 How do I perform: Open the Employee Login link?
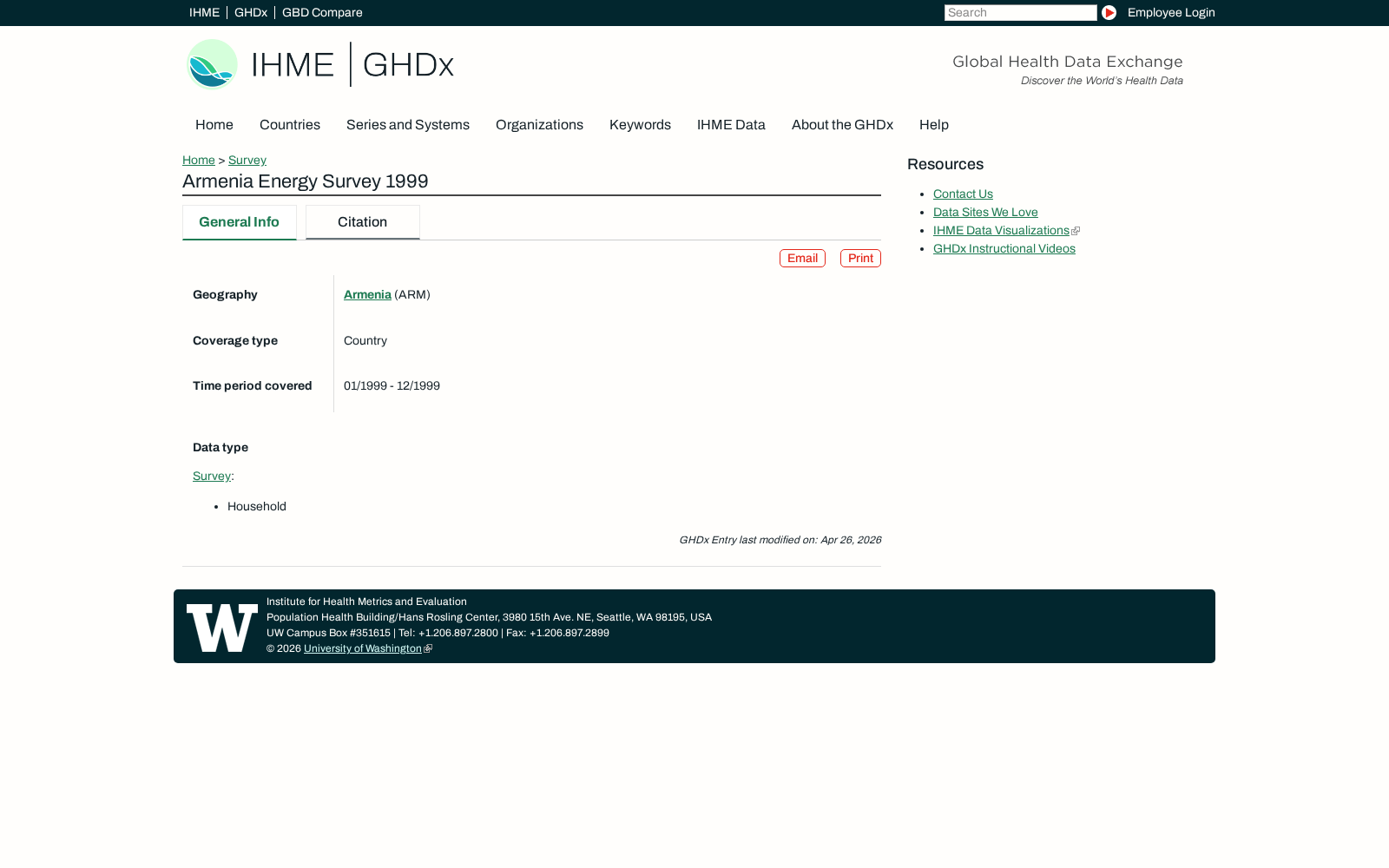(1171, 13)
